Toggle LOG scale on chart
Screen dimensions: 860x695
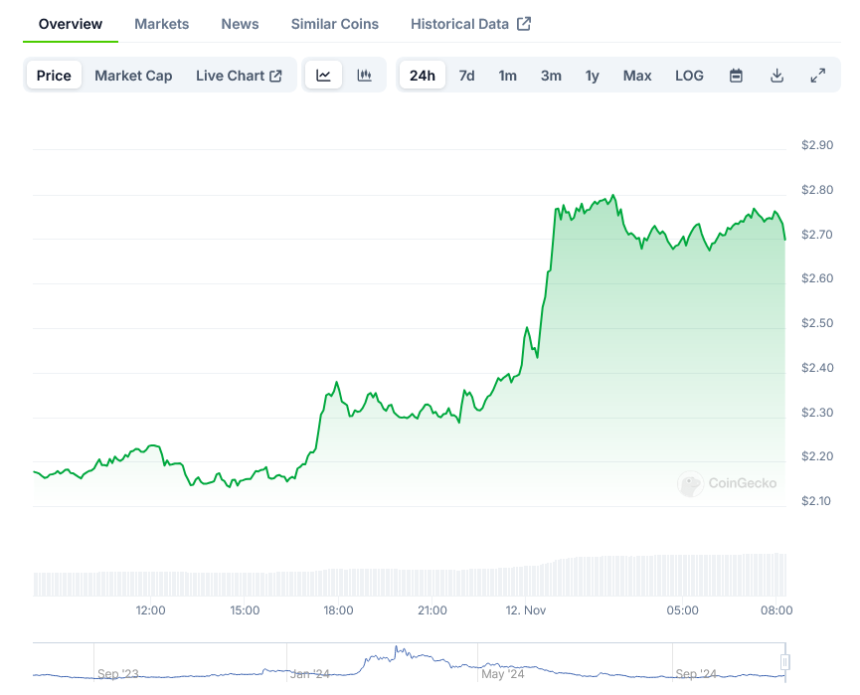689,75
